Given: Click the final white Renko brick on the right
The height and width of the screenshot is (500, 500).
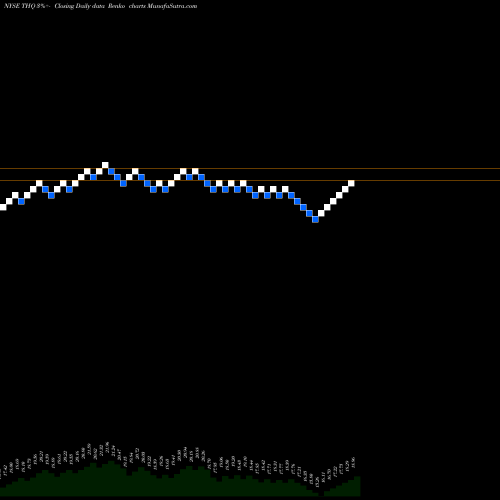Looking at the screenshot, I should tap(351, 183).
